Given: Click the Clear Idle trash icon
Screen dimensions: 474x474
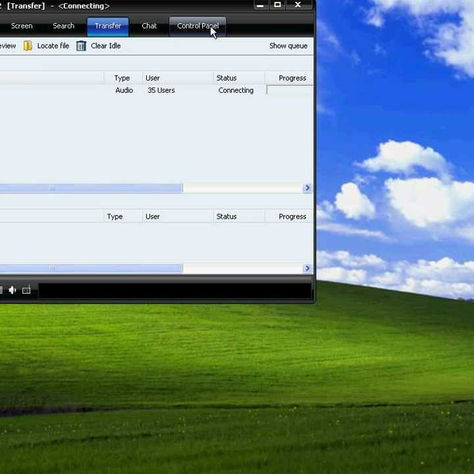Looking at the screenshot, I should tap(81, 46).
